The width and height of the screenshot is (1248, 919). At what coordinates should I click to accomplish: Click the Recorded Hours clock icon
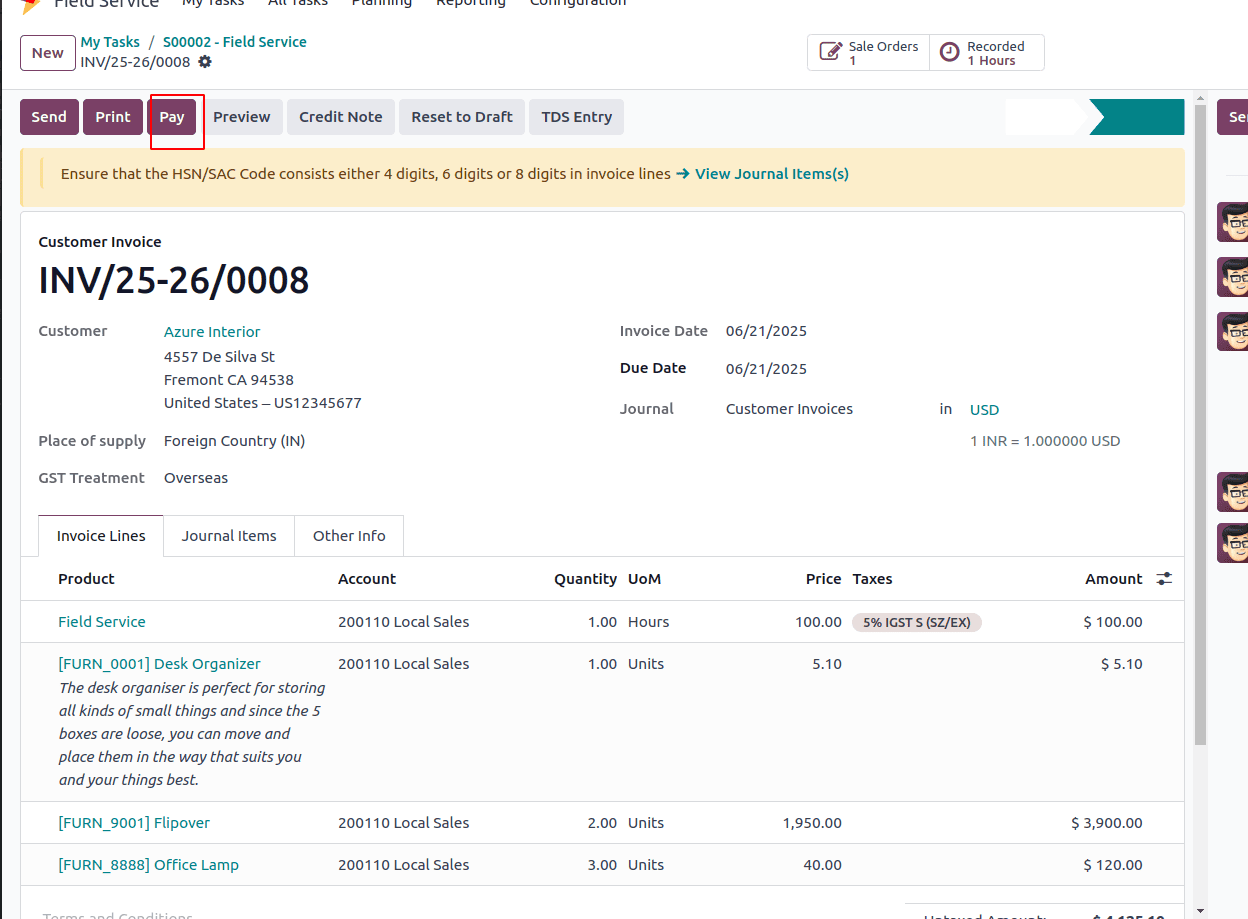pos(949,52)
